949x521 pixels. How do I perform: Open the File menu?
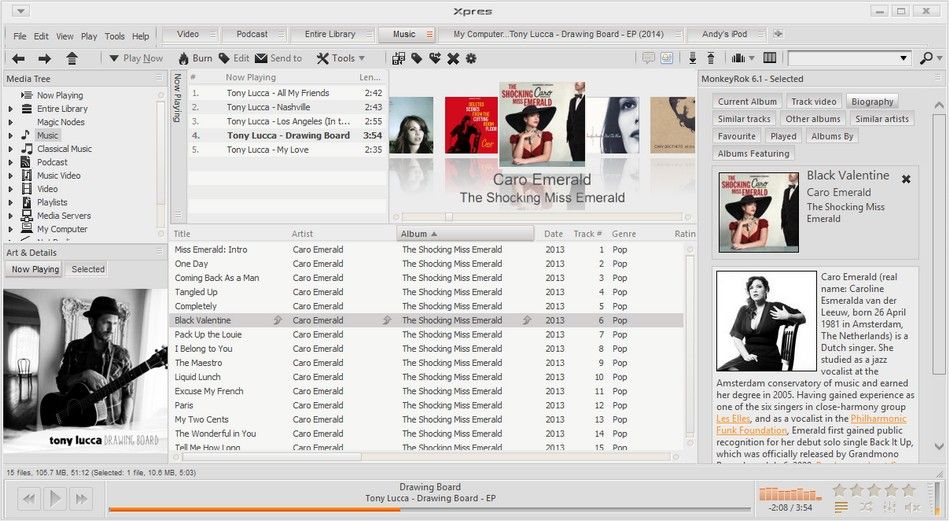click(x=20, y=36)
